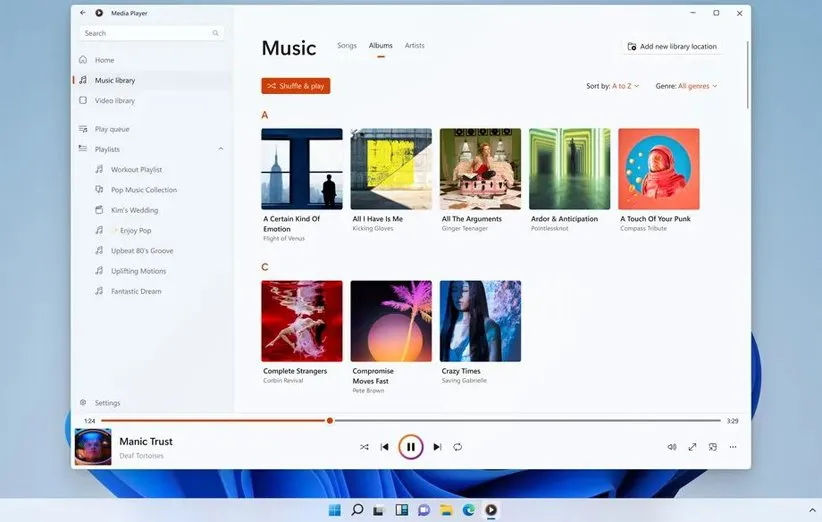822x522 pixels.
Task: Click the playback progress slider handle
Action: coord(330,420)
